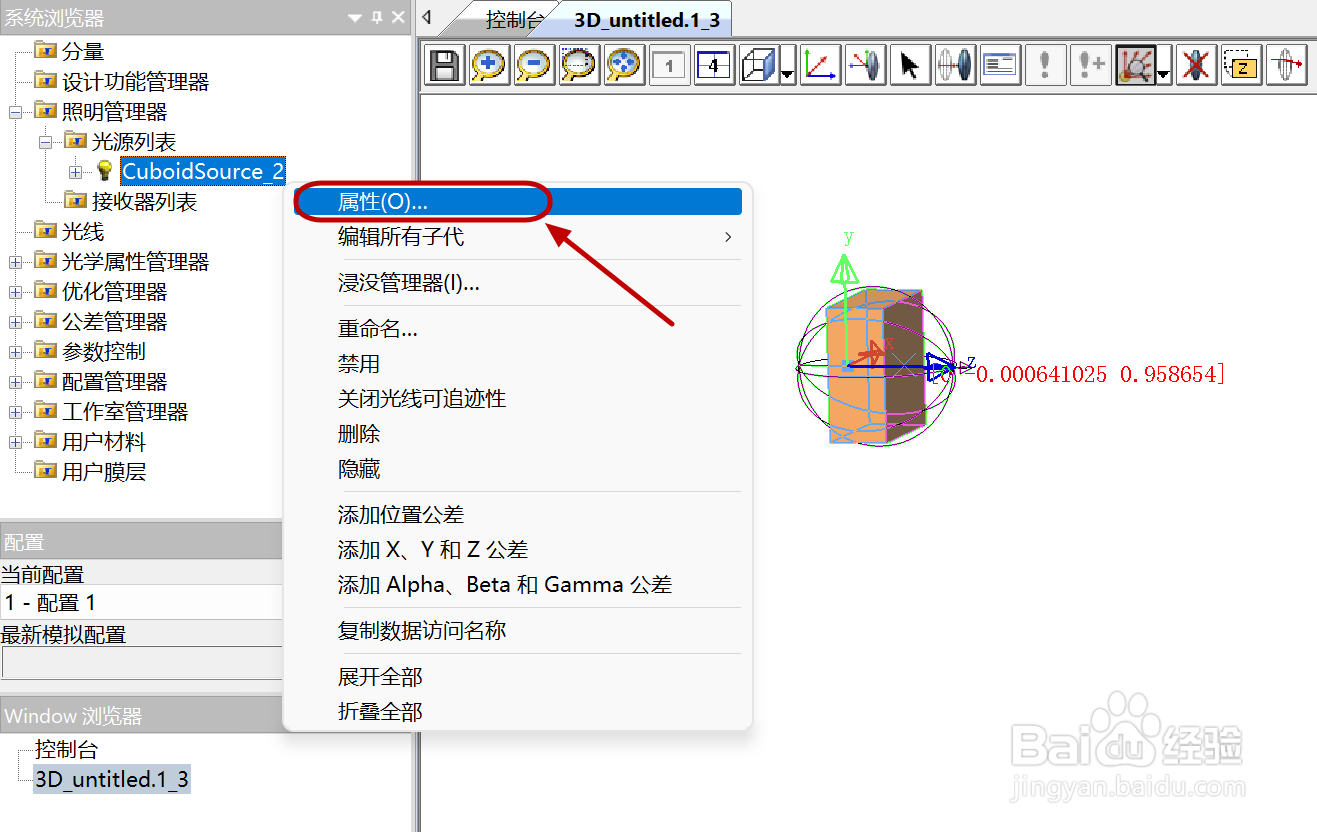Select the Zoom In magnifier tool
The height and width of the screenshot is (832, 1317).
tap(489, 64)
